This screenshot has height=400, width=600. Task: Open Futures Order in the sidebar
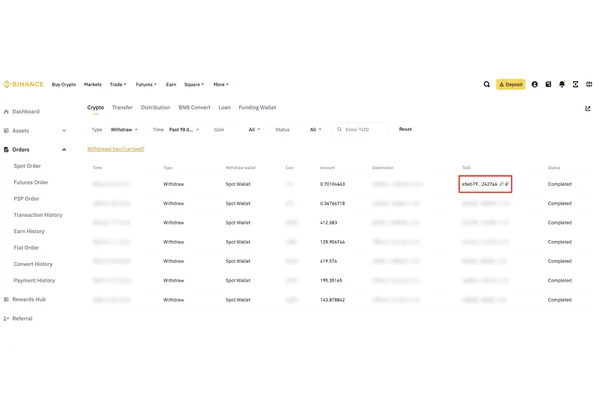pos(31,183)
